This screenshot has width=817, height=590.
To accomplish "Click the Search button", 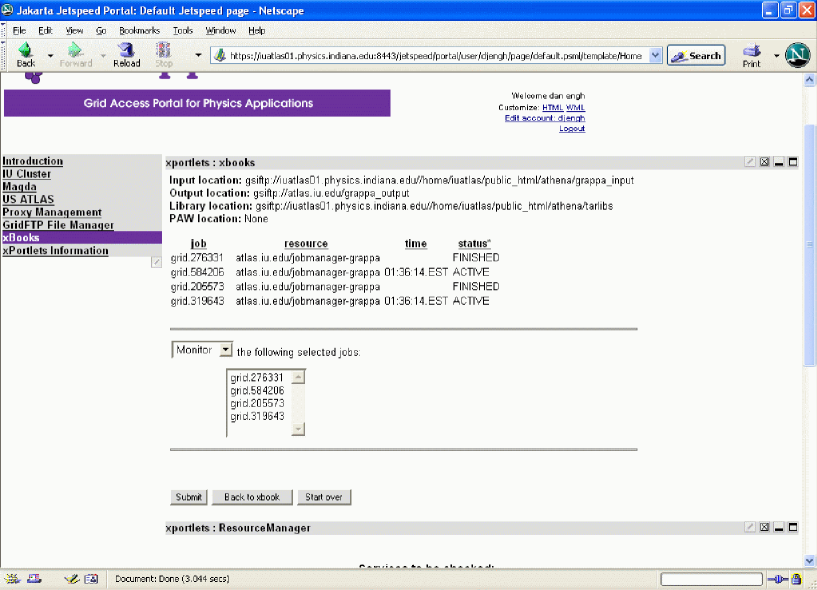I will [696, 55].
